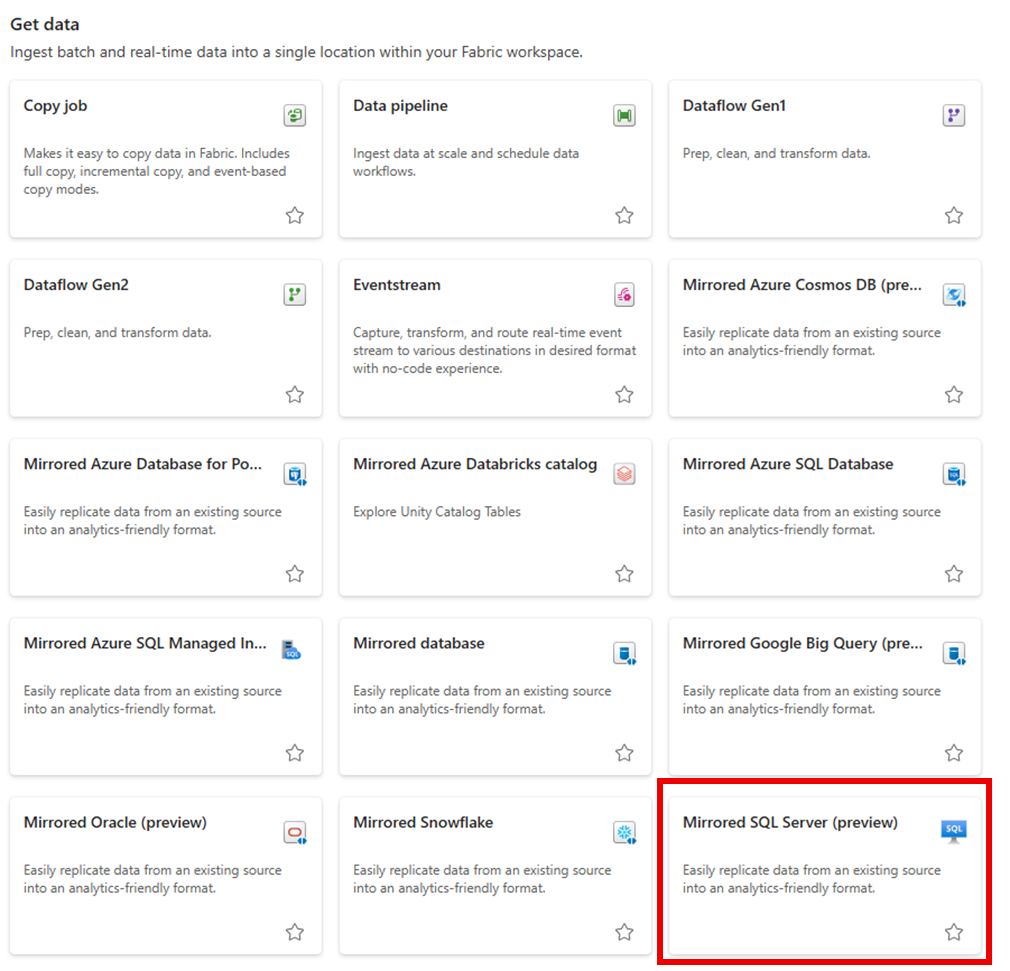Toggle favorite star on Dataflow Gen2
This screenshot has width=1010, height=971.
tap(295, 394)
